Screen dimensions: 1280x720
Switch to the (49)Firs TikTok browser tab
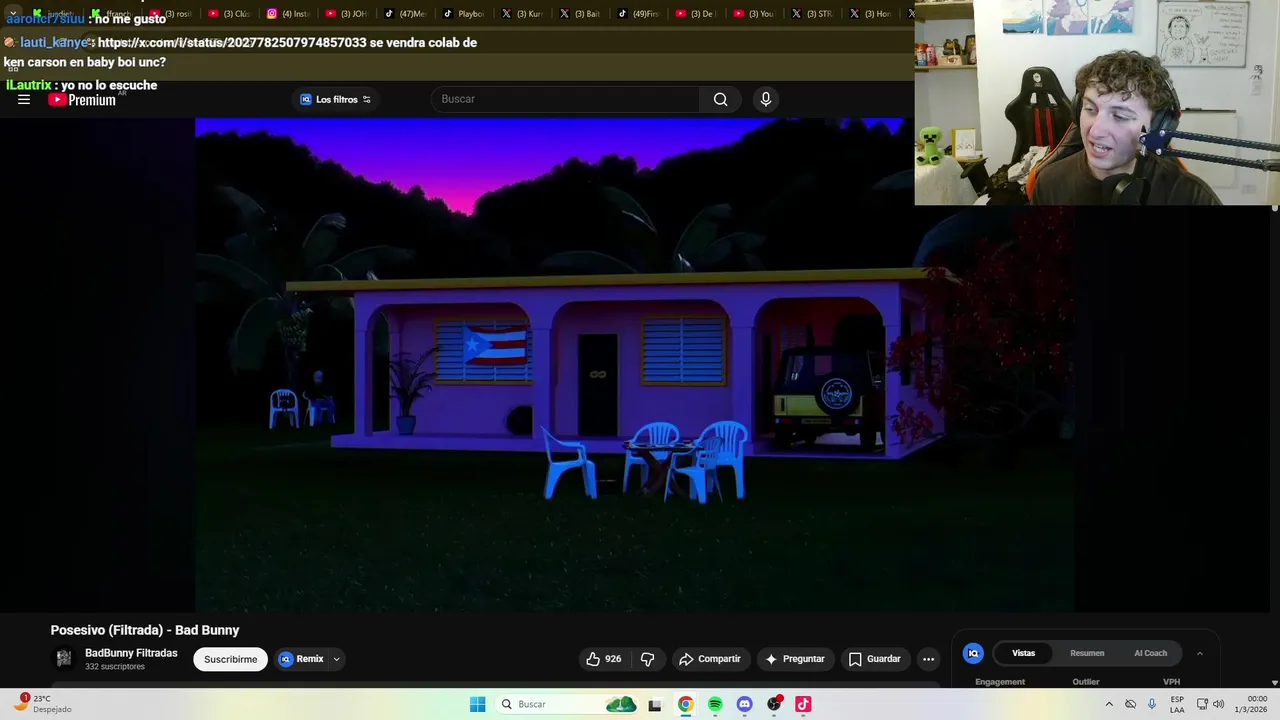click(x=639, y=14)
